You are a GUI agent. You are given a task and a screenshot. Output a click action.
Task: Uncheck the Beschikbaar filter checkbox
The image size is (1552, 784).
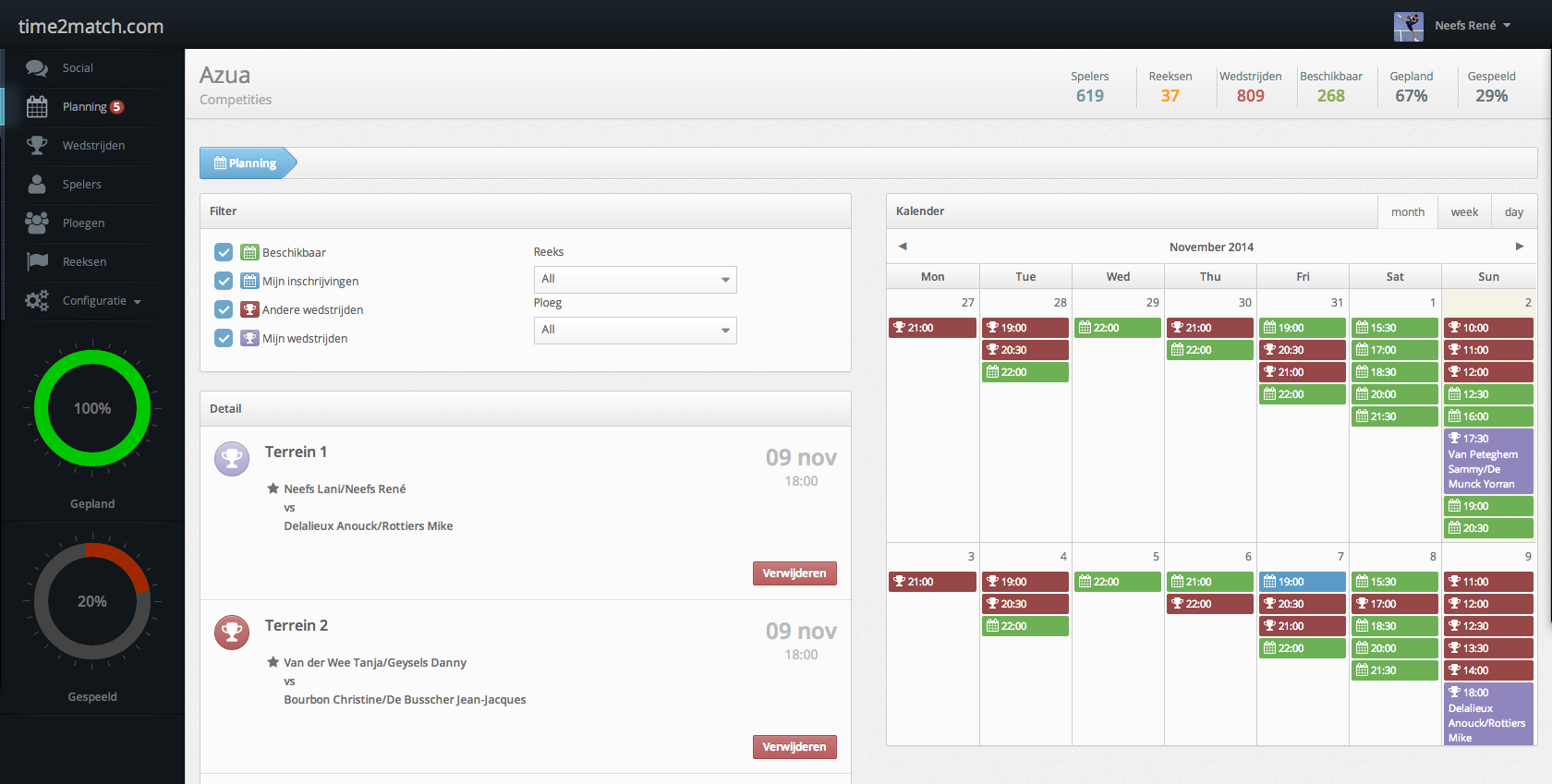tap(224, 252)
